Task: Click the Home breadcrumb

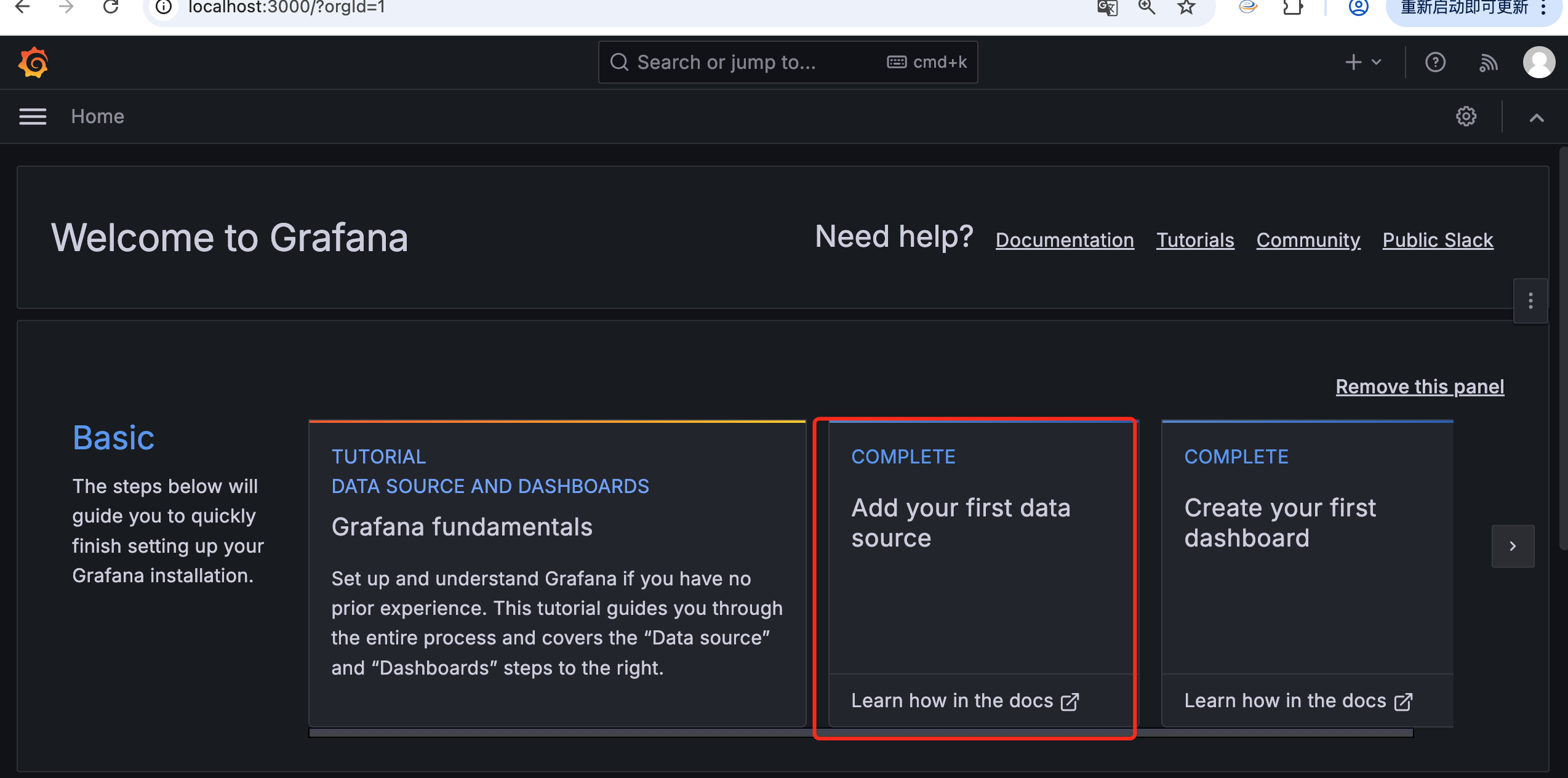Action: click(x=97, y=116)
